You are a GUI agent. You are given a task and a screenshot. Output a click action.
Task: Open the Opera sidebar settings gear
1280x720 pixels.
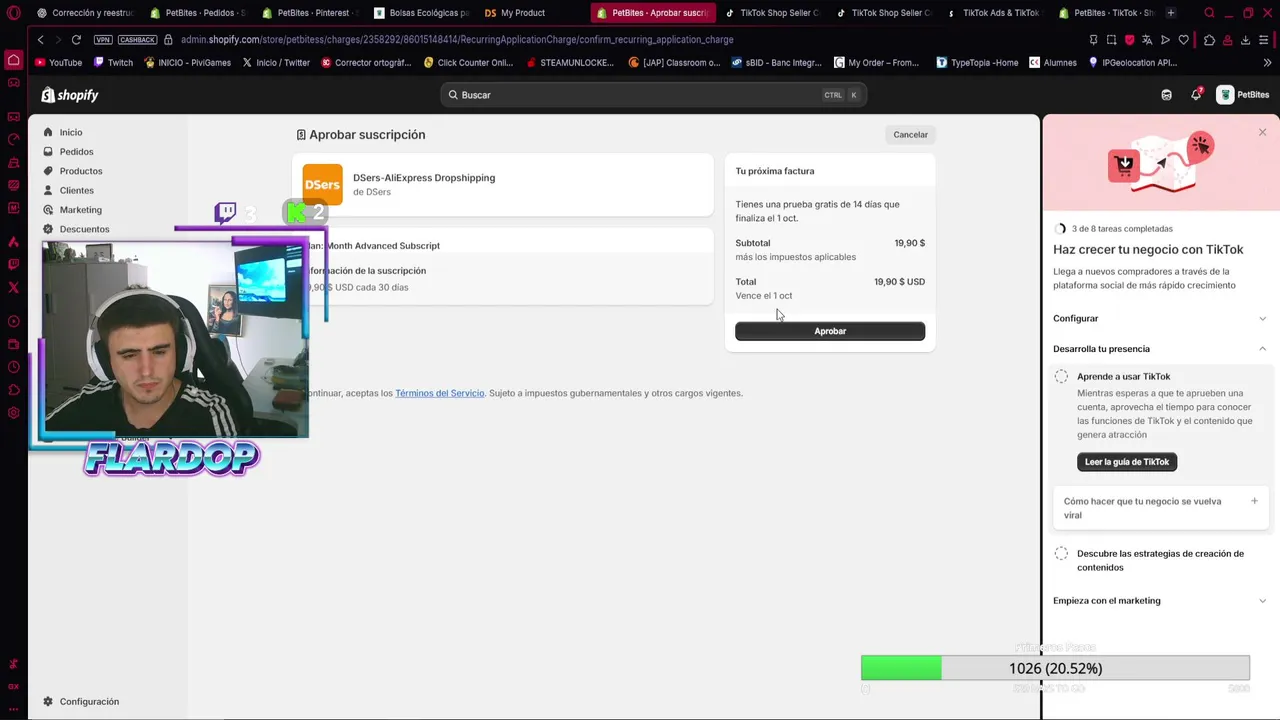pos(13,413)
